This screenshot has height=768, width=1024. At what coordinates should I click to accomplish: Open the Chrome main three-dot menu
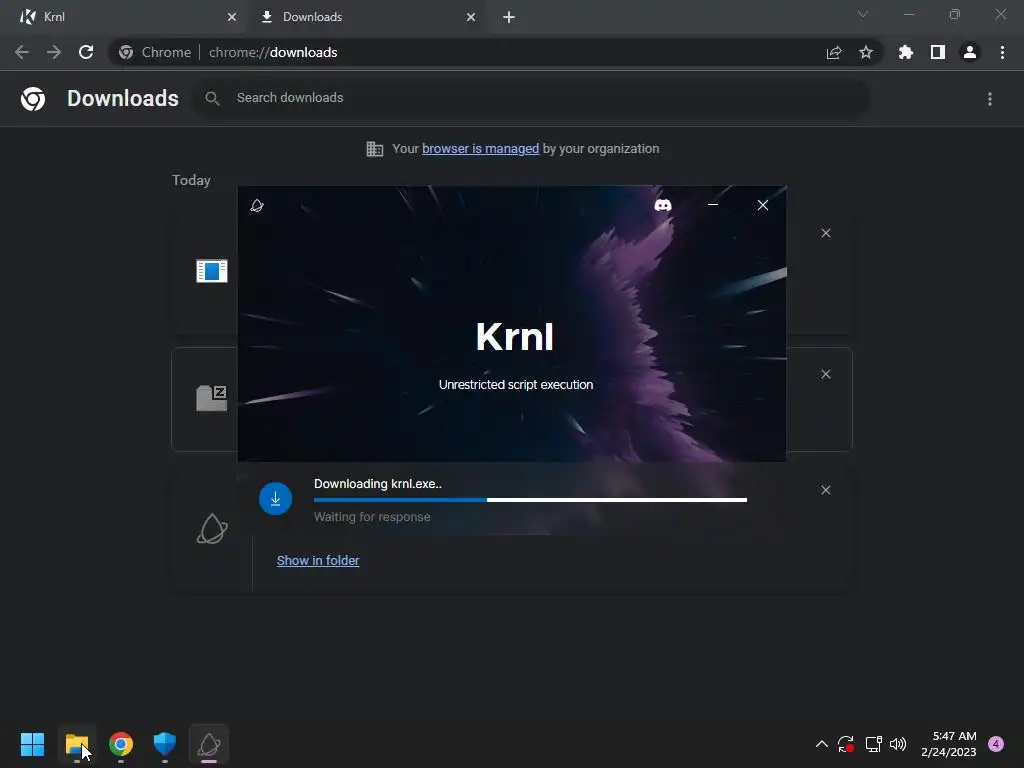click(1002, 52)
